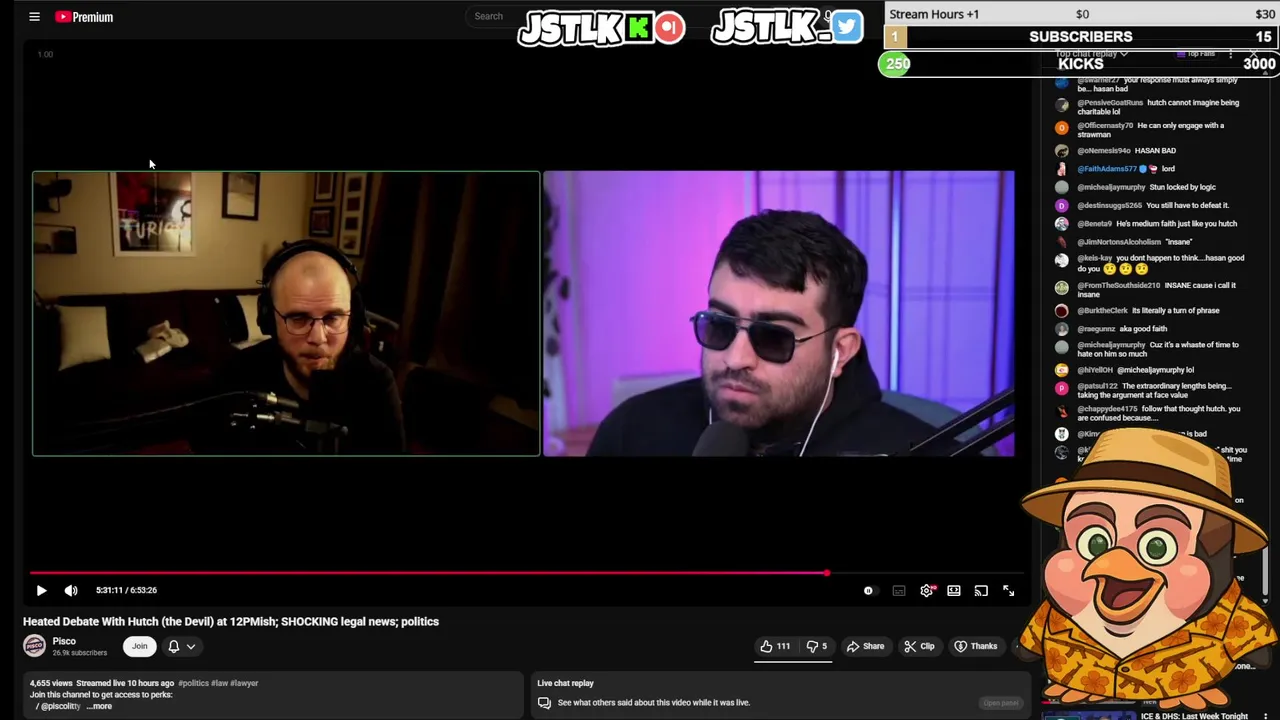Screen dimensions: 1280x720
Task: Go to YouTube Premium home logo
Action: (x=84, y=17)
